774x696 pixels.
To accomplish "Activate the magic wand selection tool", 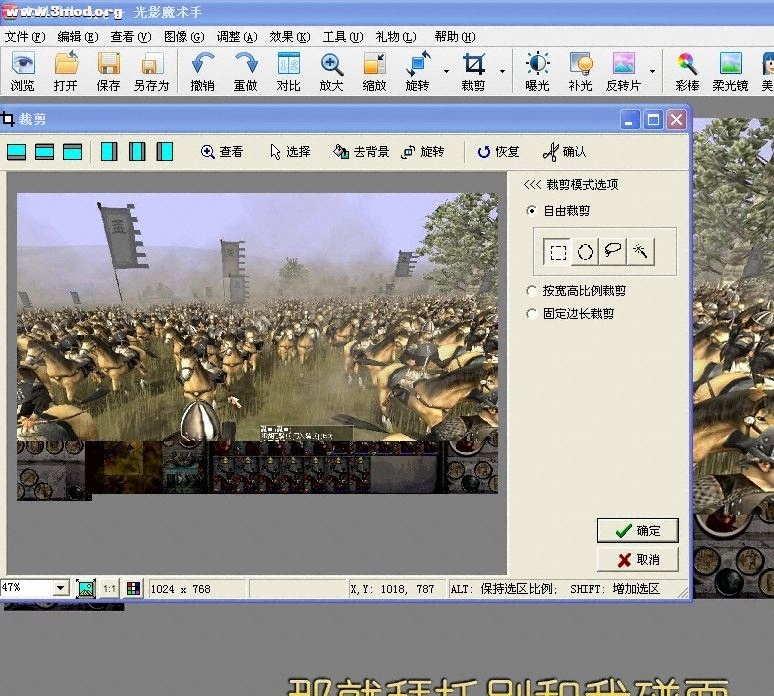I will tap(640, 252).
